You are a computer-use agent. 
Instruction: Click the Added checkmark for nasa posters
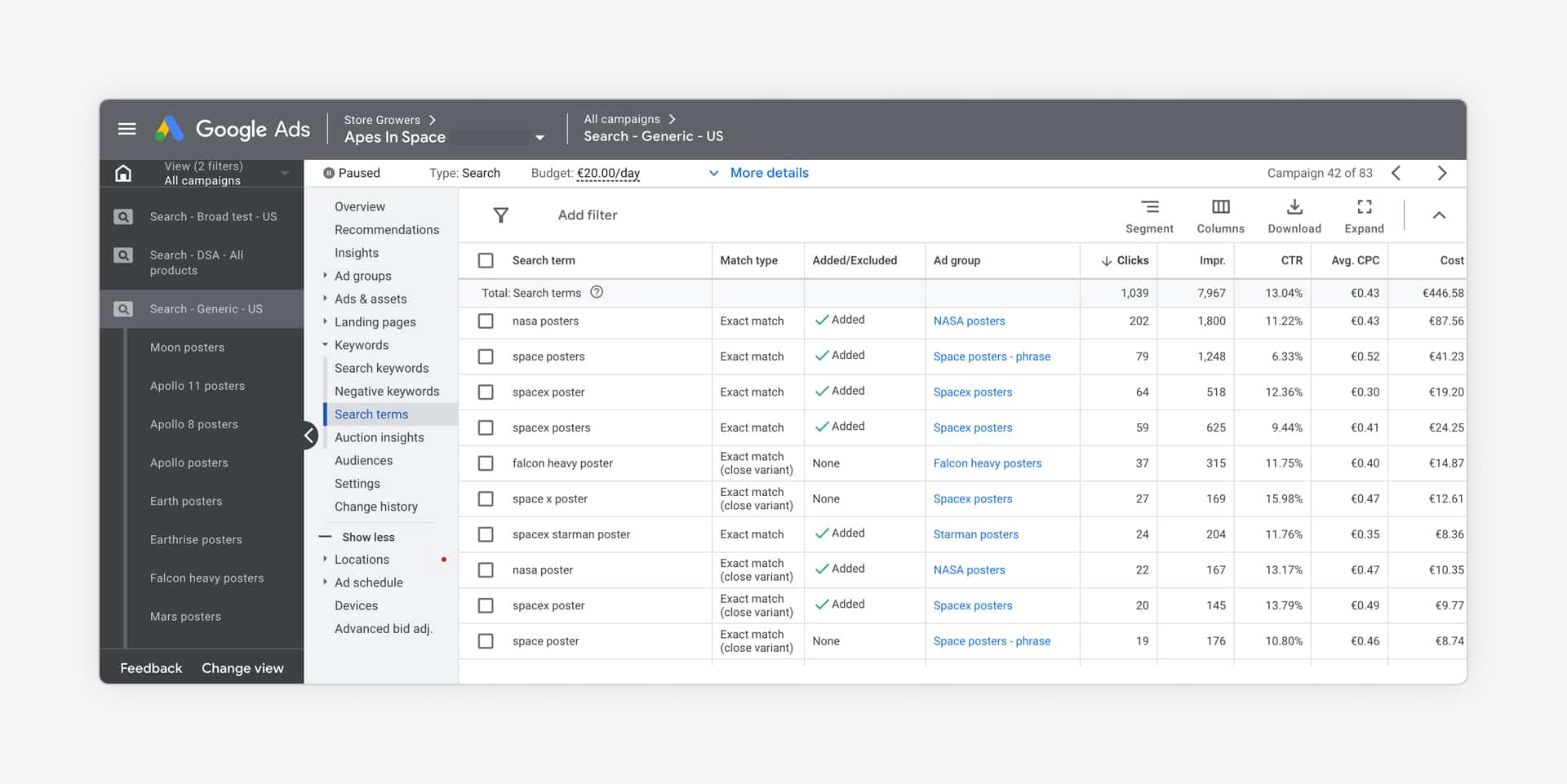(x=822, y=320)
